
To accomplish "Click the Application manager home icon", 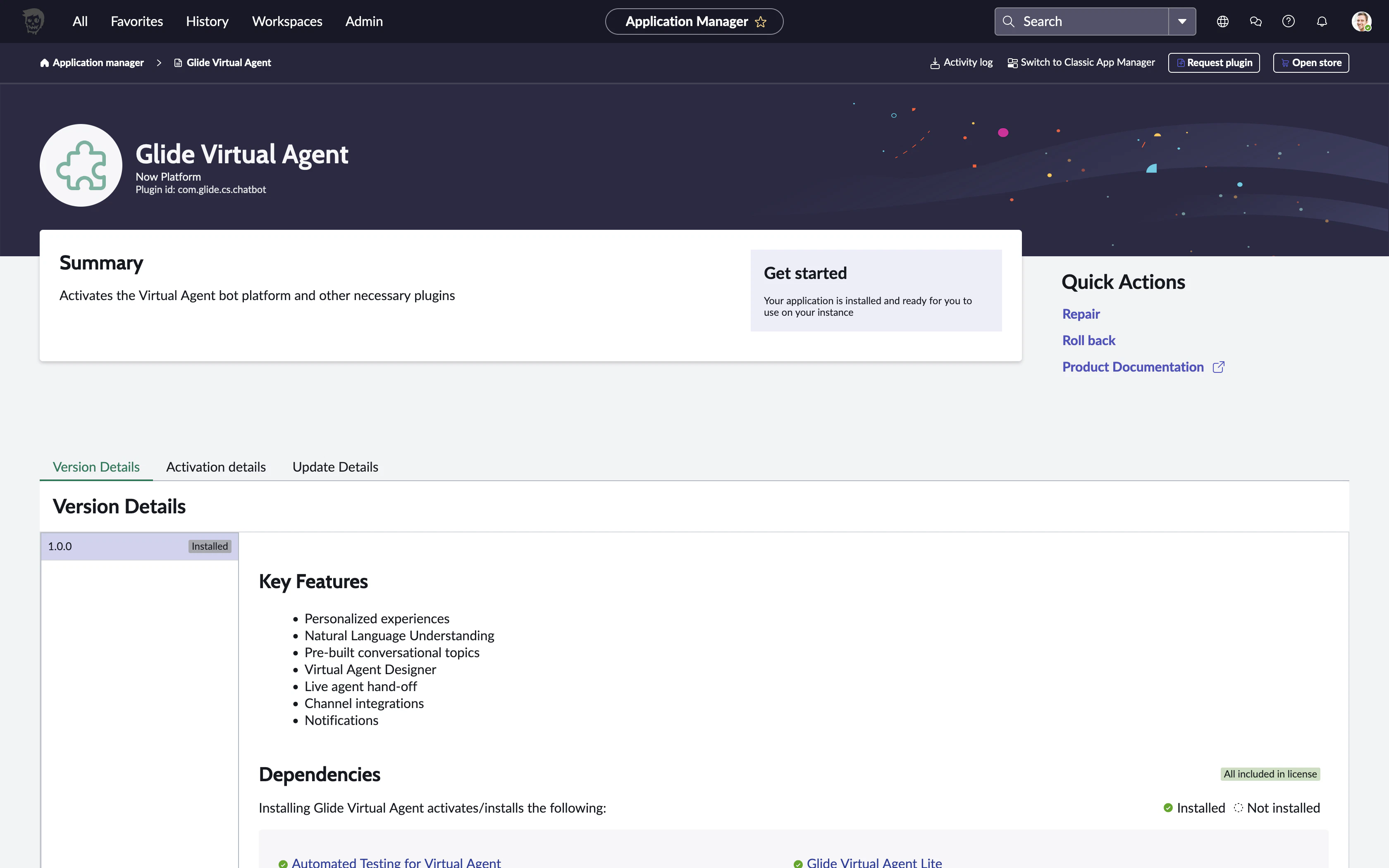I will click(x=44, y=62).
